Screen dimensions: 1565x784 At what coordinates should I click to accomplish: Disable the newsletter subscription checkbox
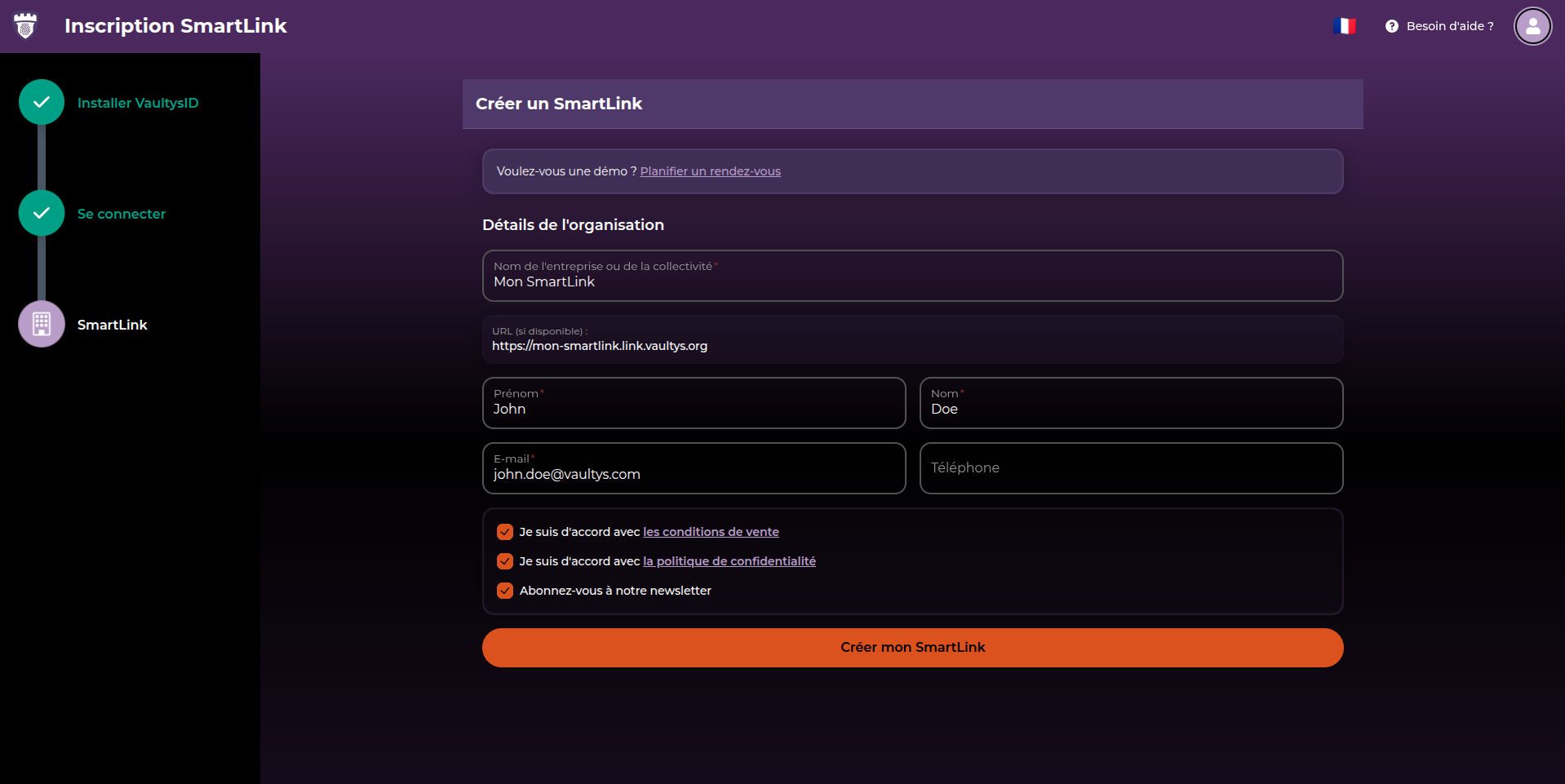pos(505,591)
